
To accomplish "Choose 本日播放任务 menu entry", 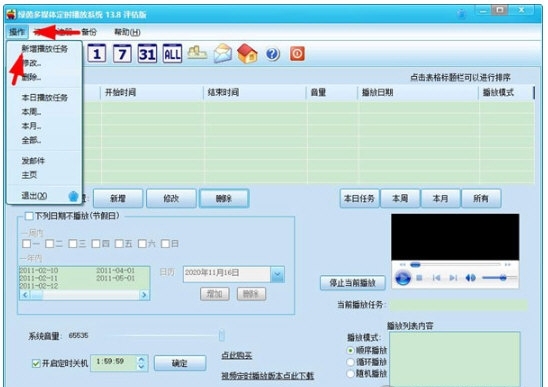I will [44, 98].
